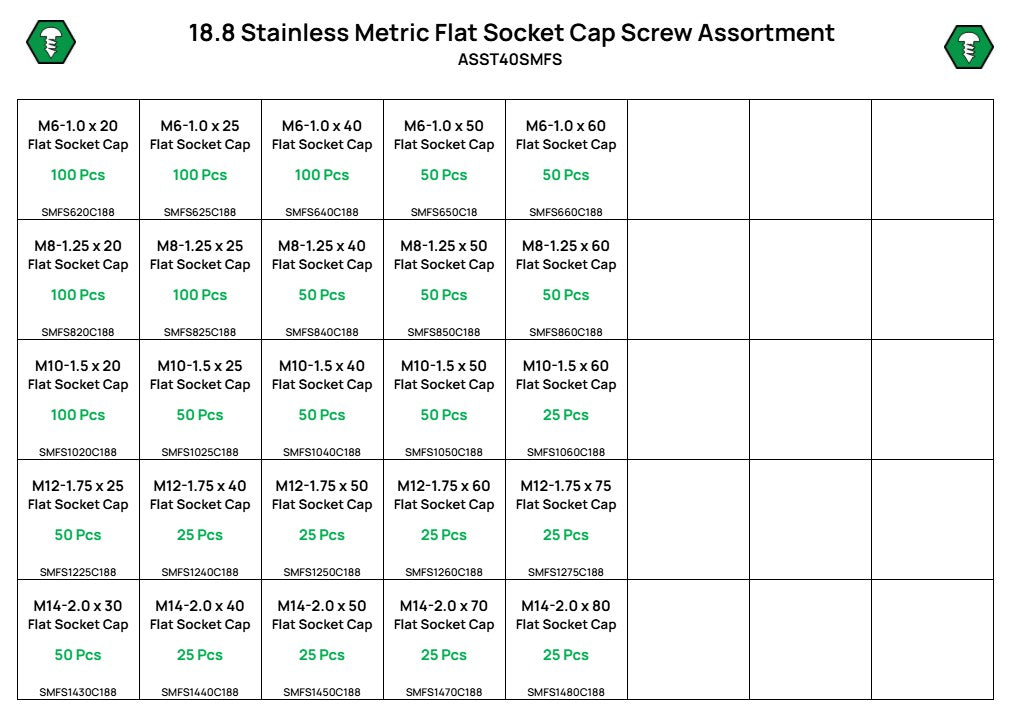Viewport: 1017px width, 717px height.
Task: Select the M6-1.0 x 20 Flat Socket Cap cell
Action: coord(78,160)
